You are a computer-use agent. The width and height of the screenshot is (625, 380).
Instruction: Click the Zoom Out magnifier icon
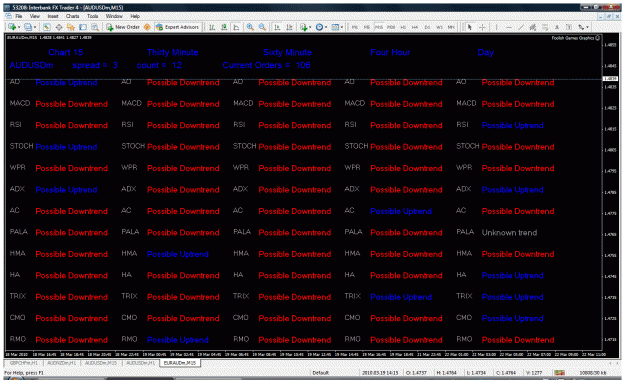(x=262, y=27)
